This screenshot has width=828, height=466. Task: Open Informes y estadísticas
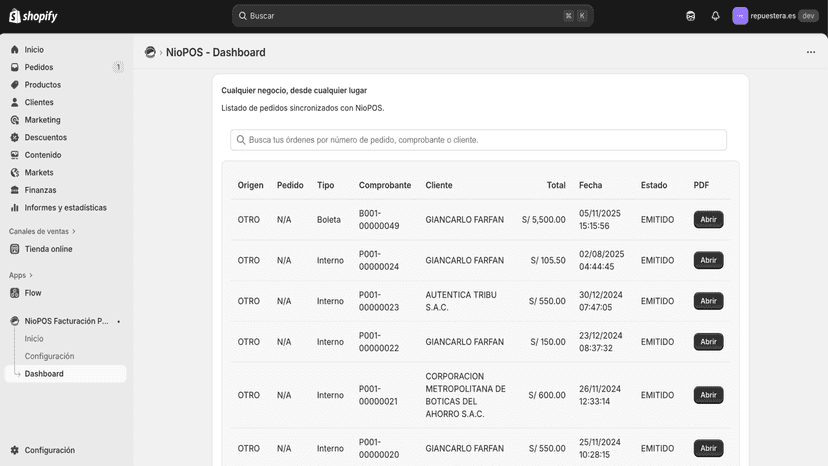pos(65,208)
